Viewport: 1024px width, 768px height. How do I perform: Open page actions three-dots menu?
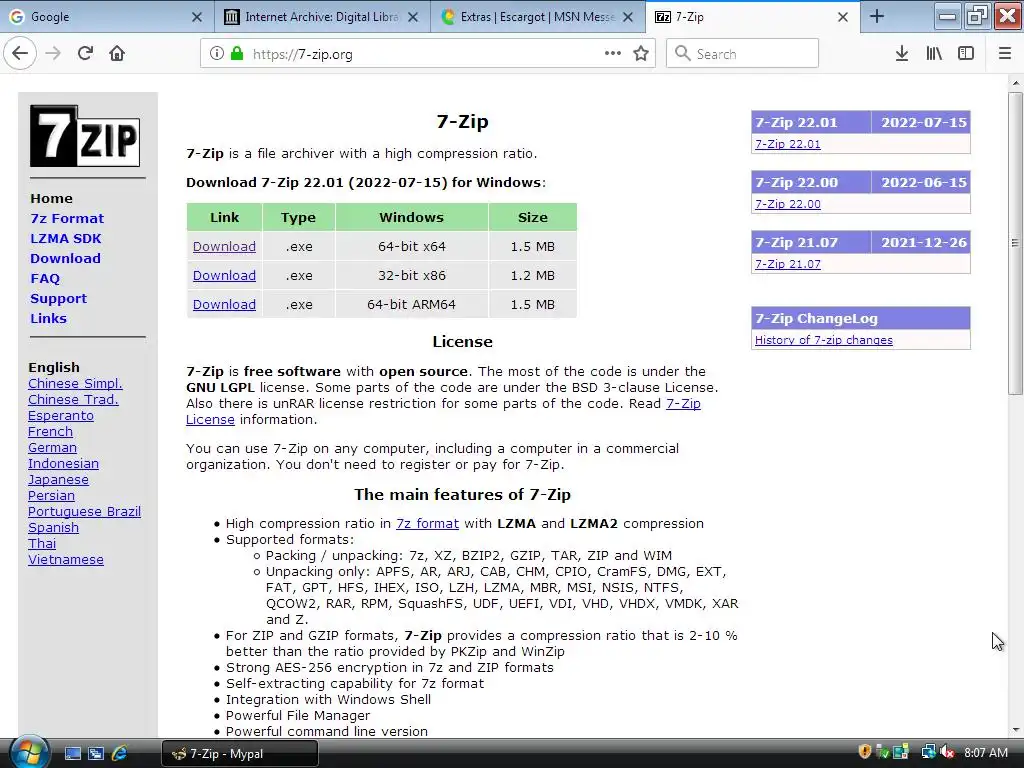click(x=613, y=54)
